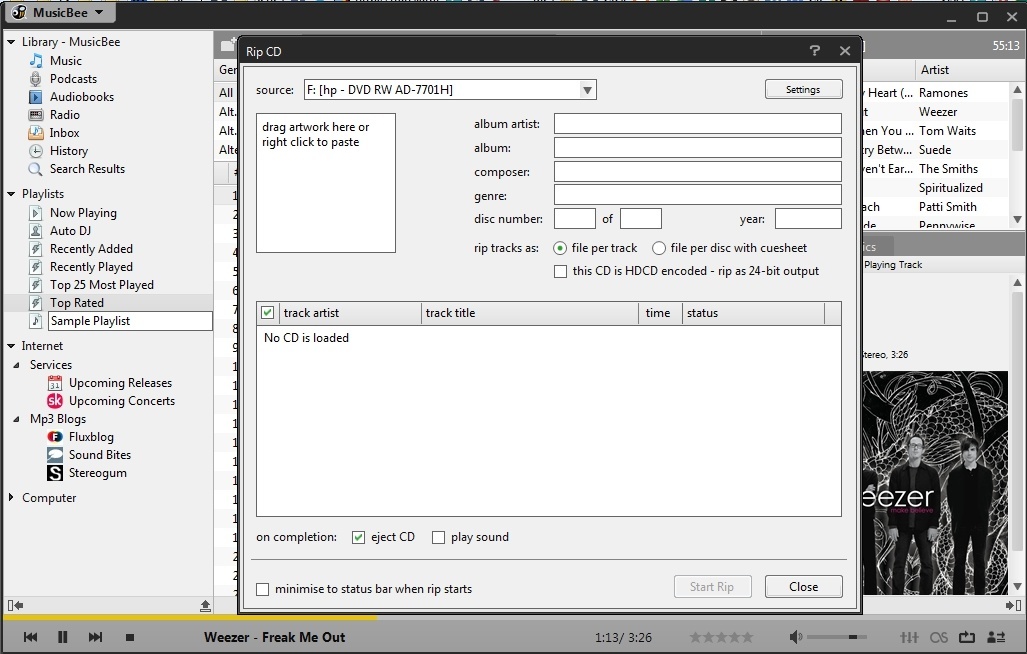Viewport: 1027px width, 654px height.
Task: Click the help question mark in Rip CD
Action: [x=814, y=50]
